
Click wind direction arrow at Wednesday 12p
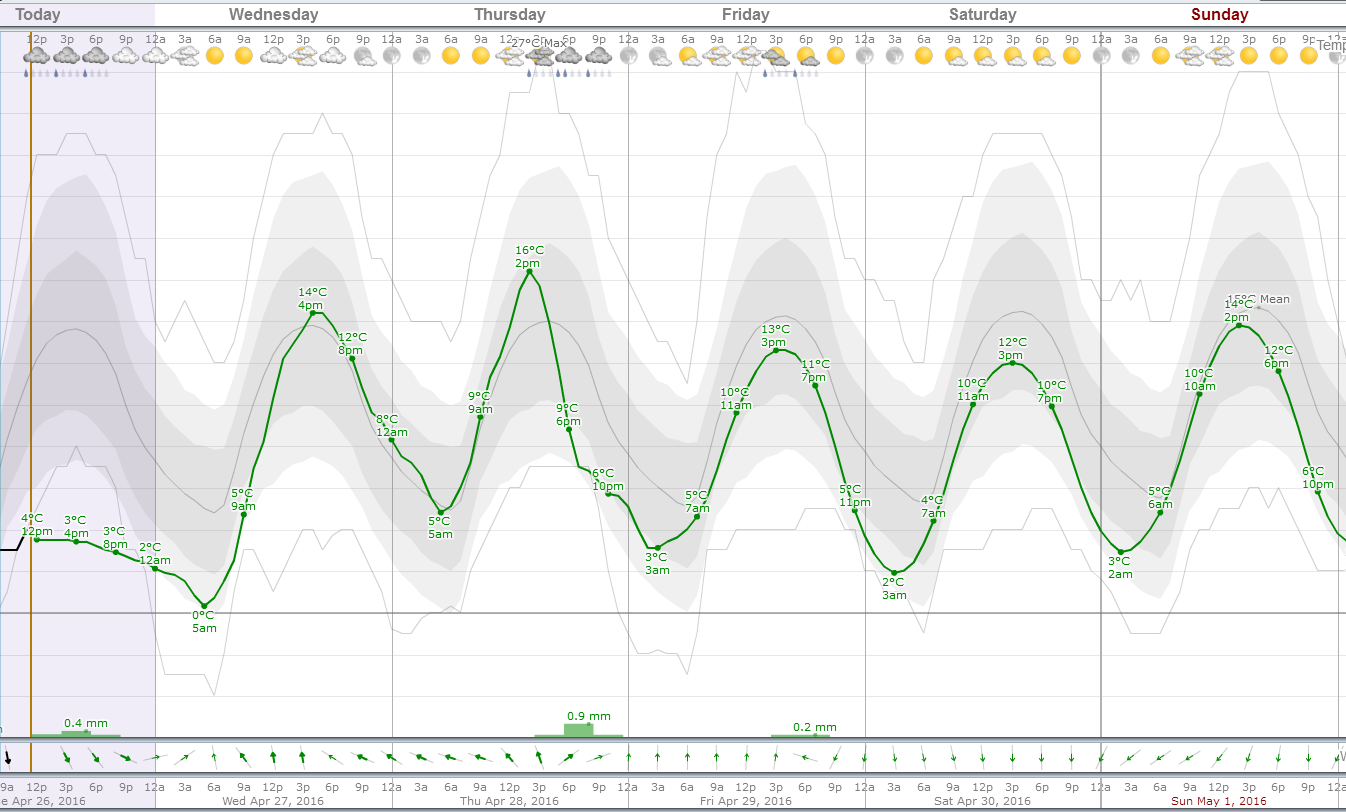pos(273,757)
